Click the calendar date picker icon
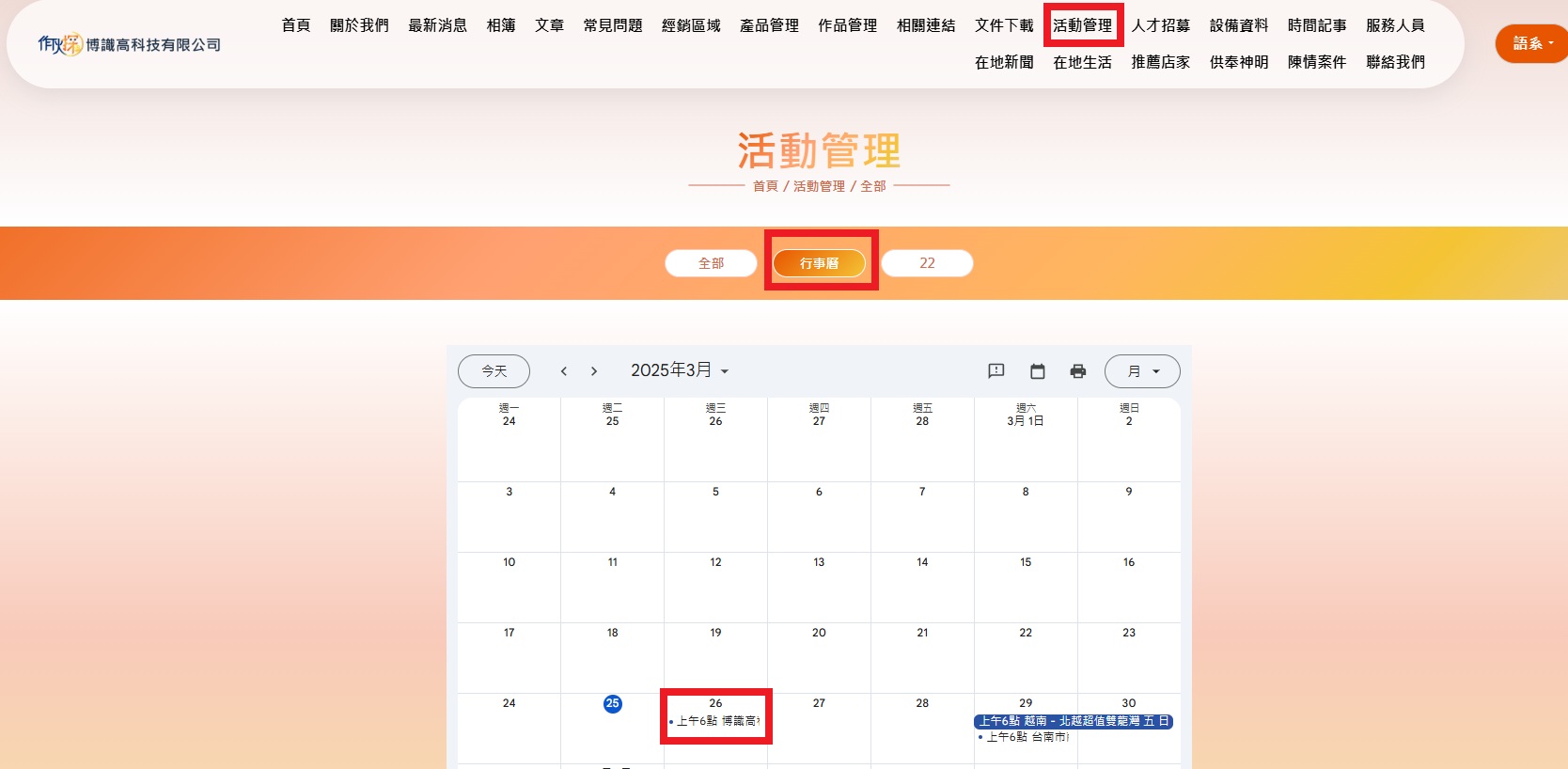 click(x=1038, y=371)
